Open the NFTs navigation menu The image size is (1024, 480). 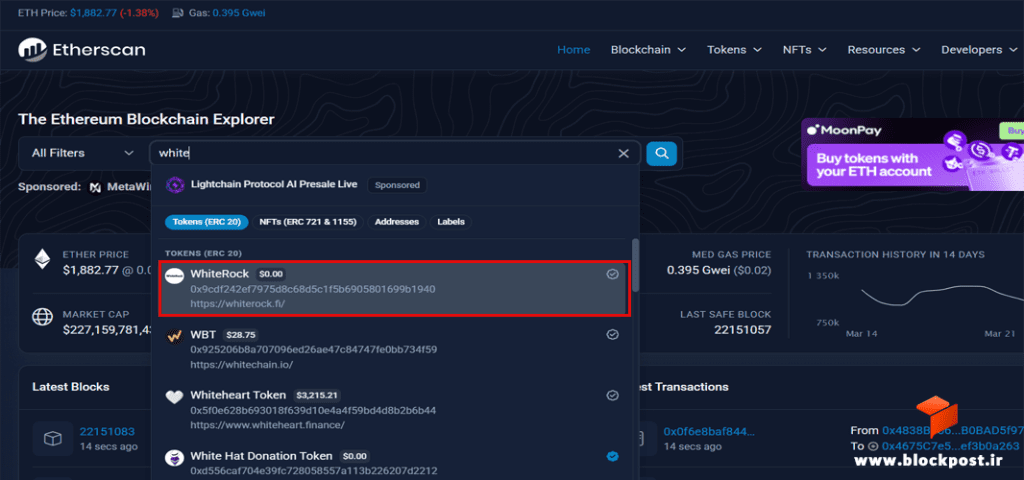pyautogui.click(x=805, y=50)
